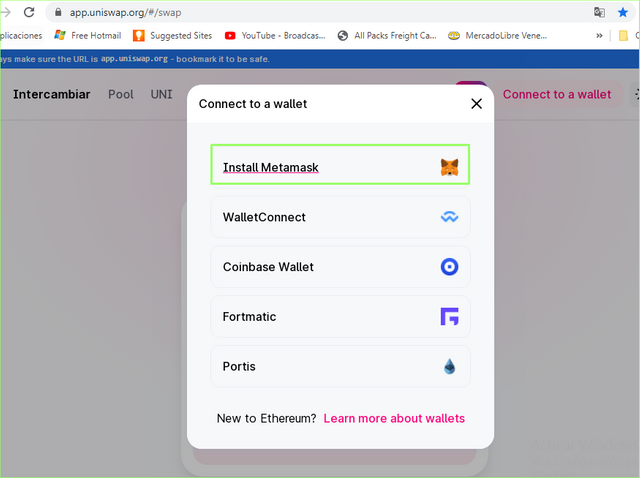Viewport: 640px width, 478px height.
Task: Click the Connect to a wallet header button
Action: [557, 94]
